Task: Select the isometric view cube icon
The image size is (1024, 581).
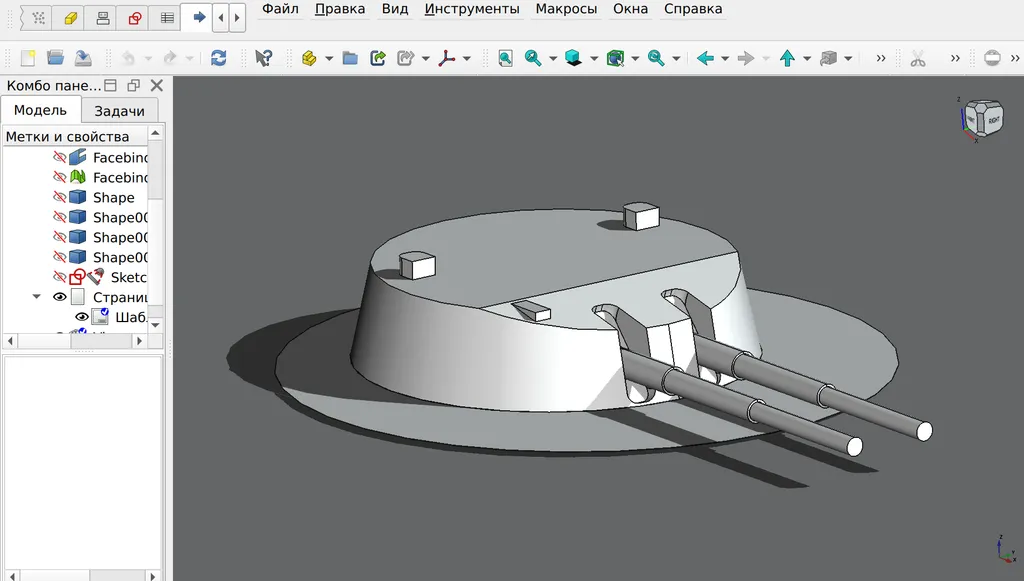Action: [x=572, y=58]
